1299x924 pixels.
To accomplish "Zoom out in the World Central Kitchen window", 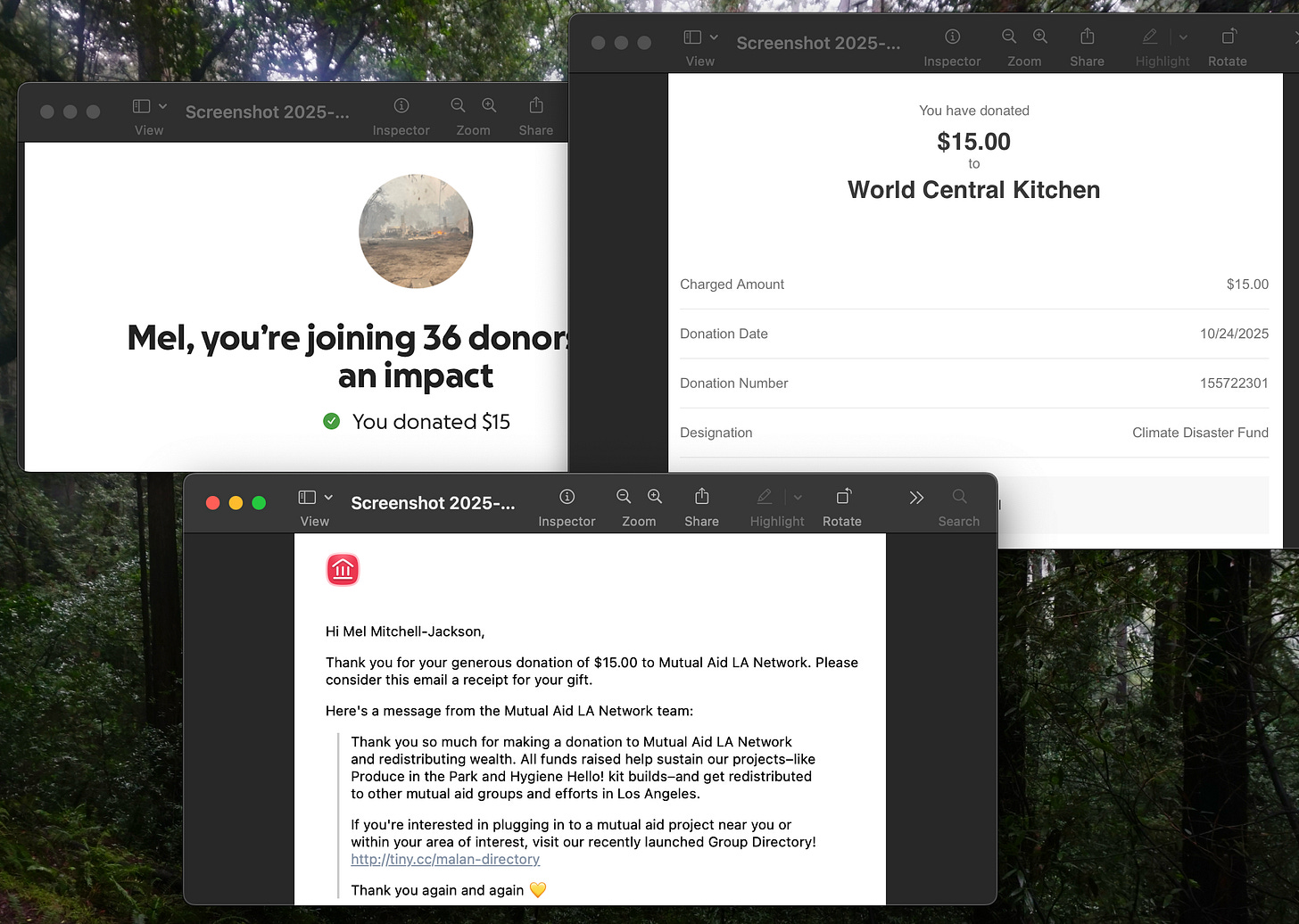I will tap(1009, 37).
